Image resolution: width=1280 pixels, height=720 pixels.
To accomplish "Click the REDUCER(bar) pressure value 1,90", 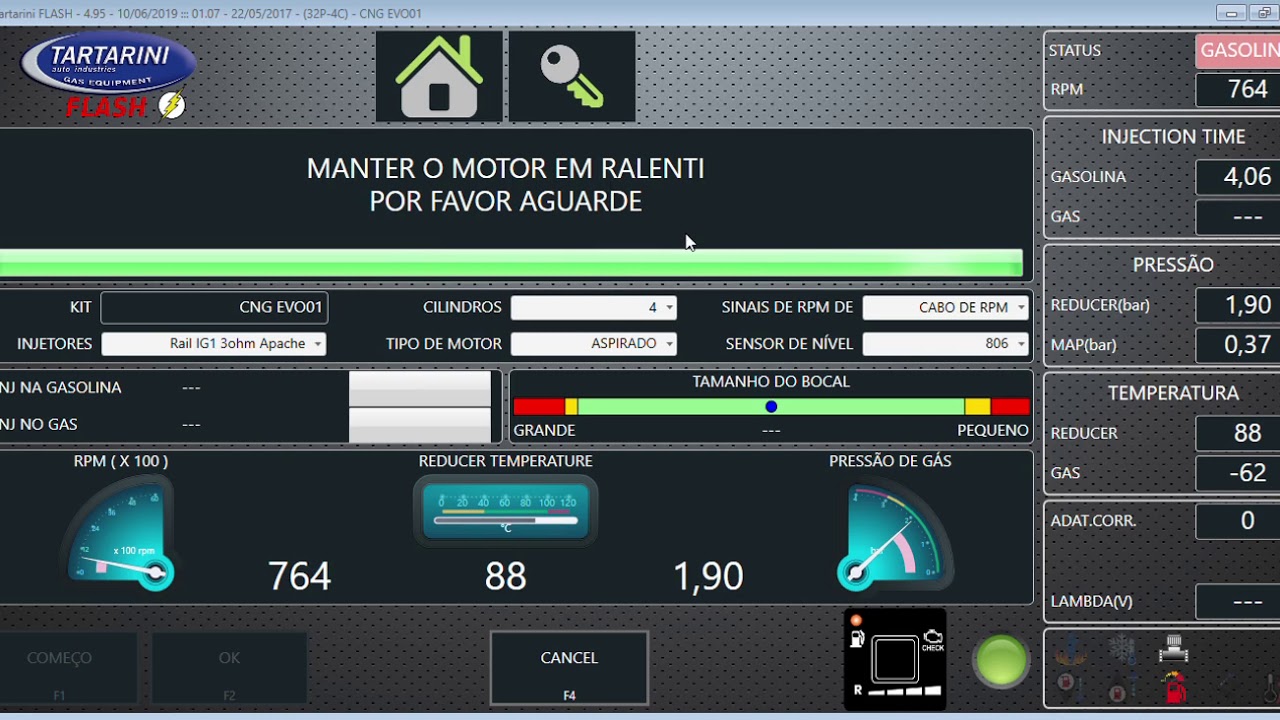I will click(1238, 305).
